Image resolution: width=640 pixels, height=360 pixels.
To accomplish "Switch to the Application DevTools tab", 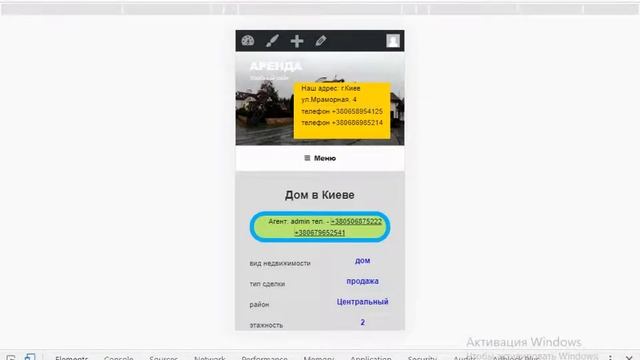I will click(371, 358).
